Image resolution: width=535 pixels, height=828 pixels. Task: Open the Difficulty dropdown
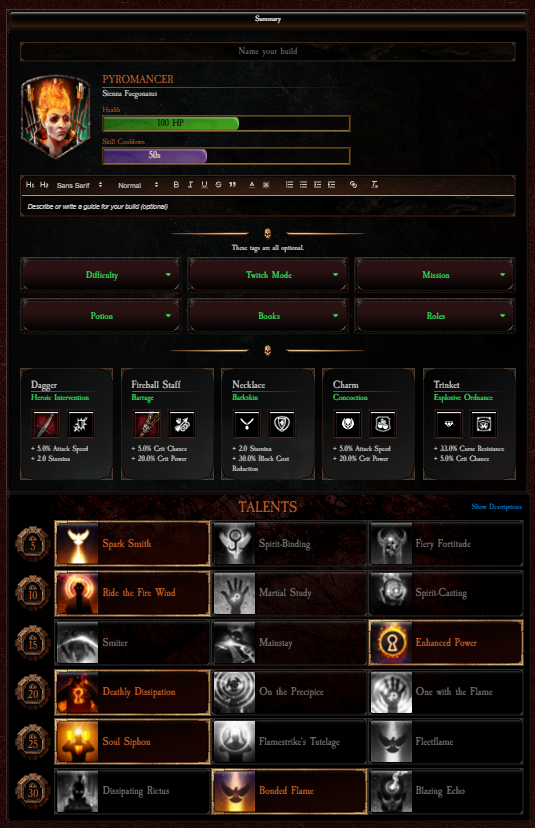[101, 275]
